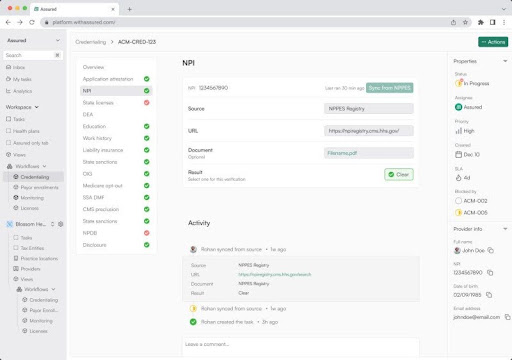Click the Leave a comment field
This screenshot has height=360, width=512.
coord(301,344)
